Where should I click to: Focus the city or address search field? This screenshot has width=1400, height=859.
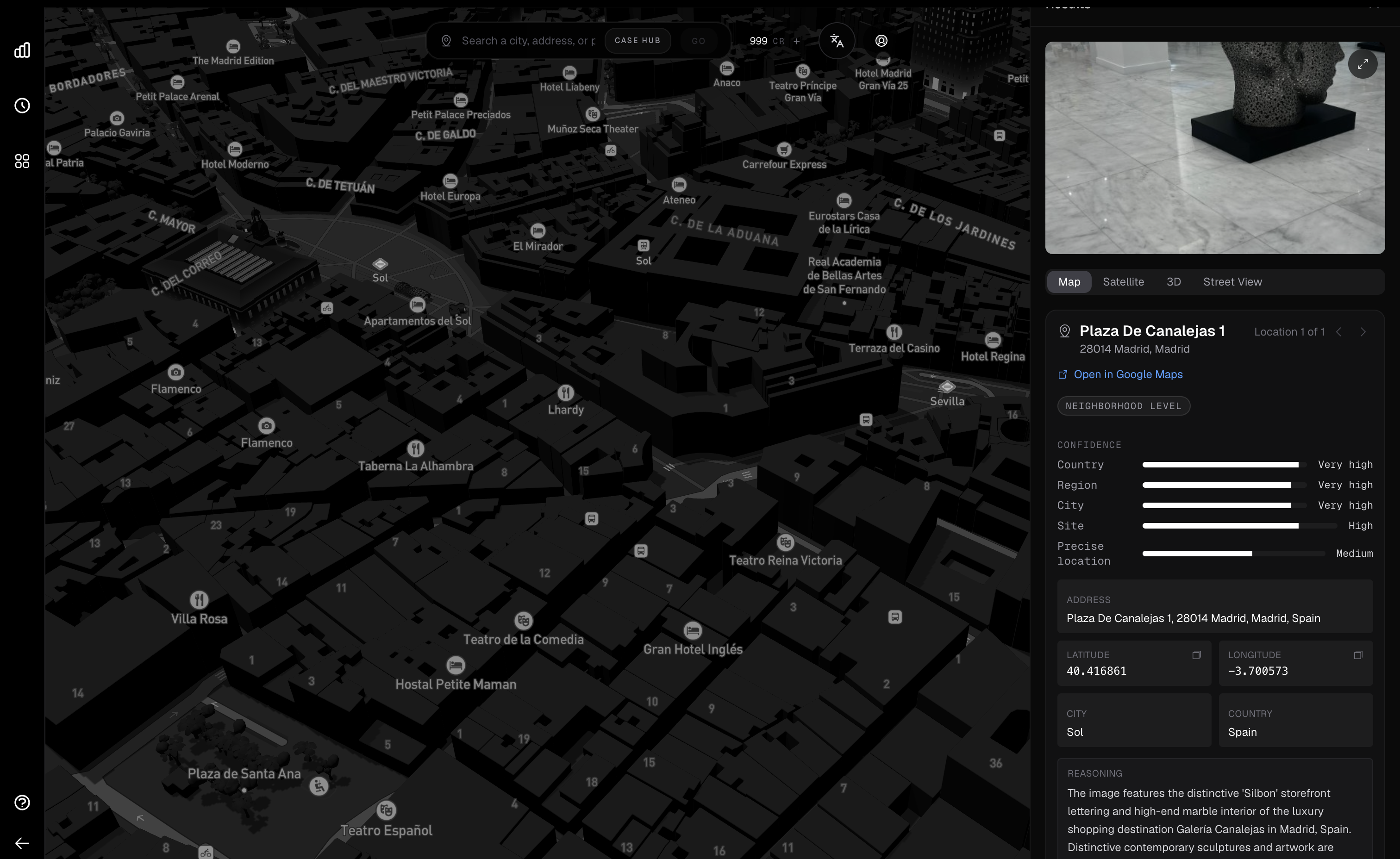point(528,41)
